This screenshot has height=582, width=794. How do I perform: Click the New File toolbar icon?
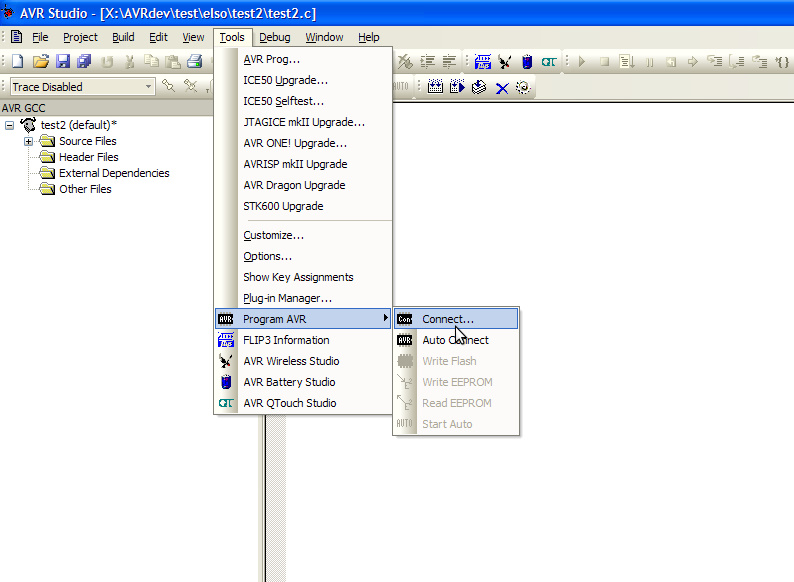18,62
